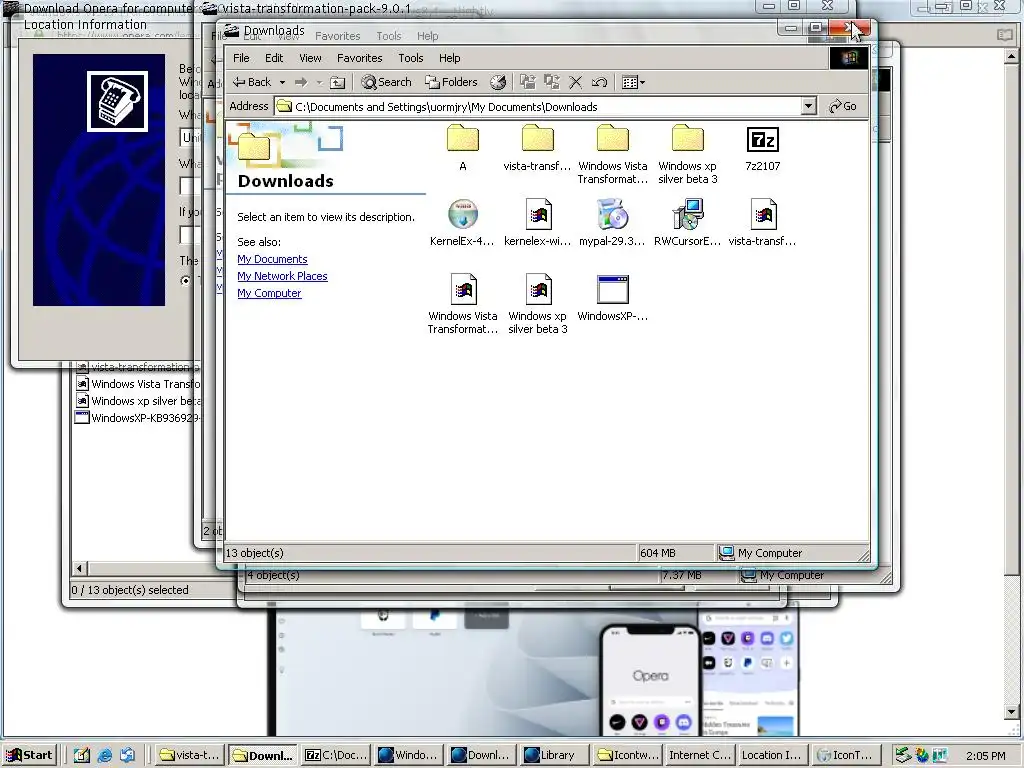The image size is (1024, 768).
Task: Select the WindowsXP-... executable file
Action: [x=613, y=298]
